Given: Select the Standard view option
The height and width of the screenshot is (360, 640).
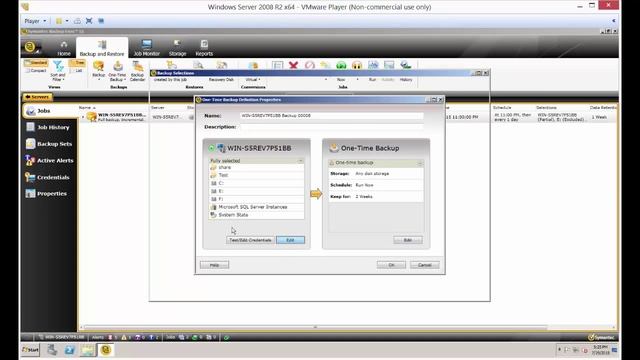Looking at the screenshot, I should click(x=36, y=63).
